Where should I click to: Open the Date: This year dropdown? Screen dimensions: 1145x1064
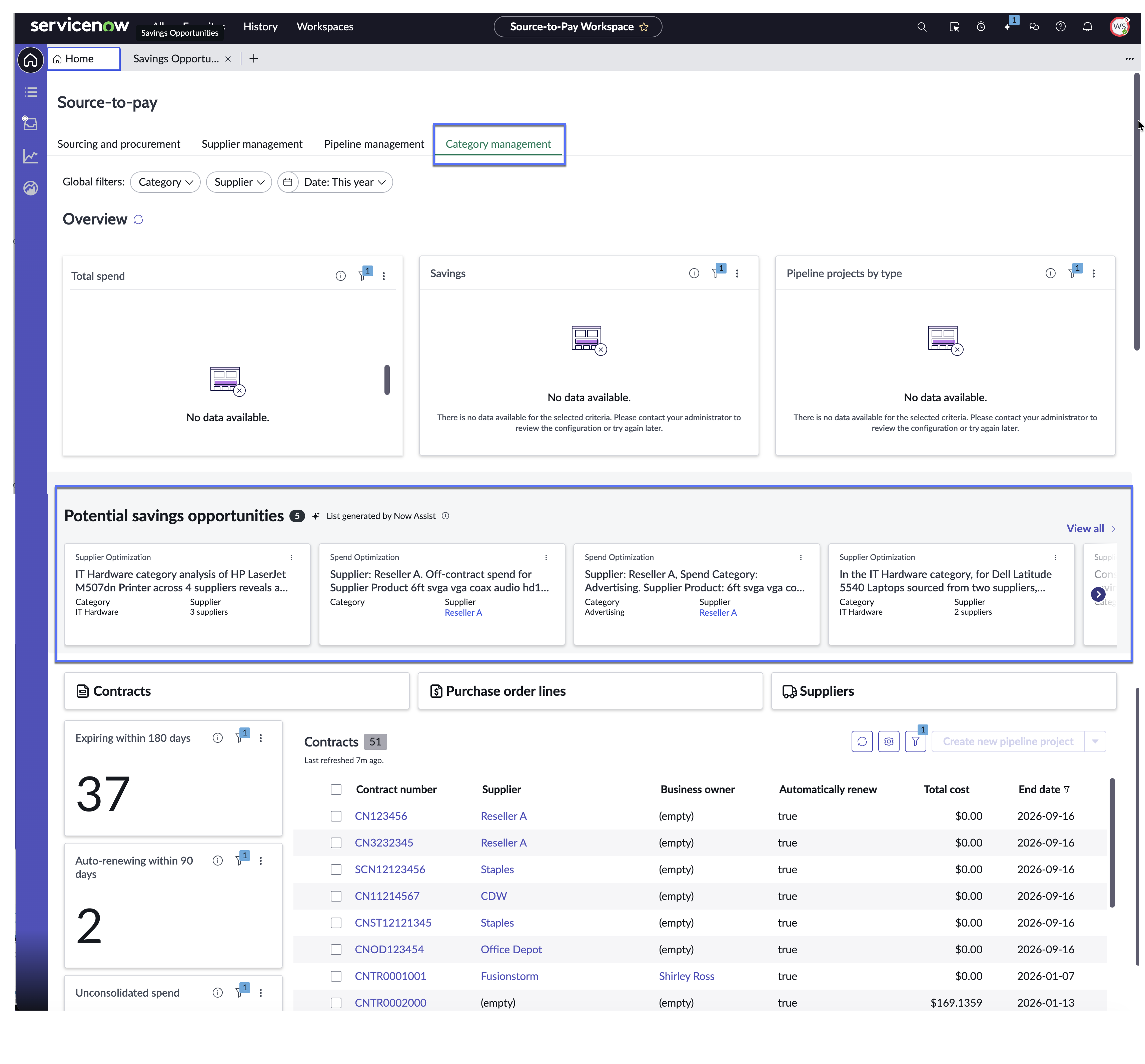335,182
